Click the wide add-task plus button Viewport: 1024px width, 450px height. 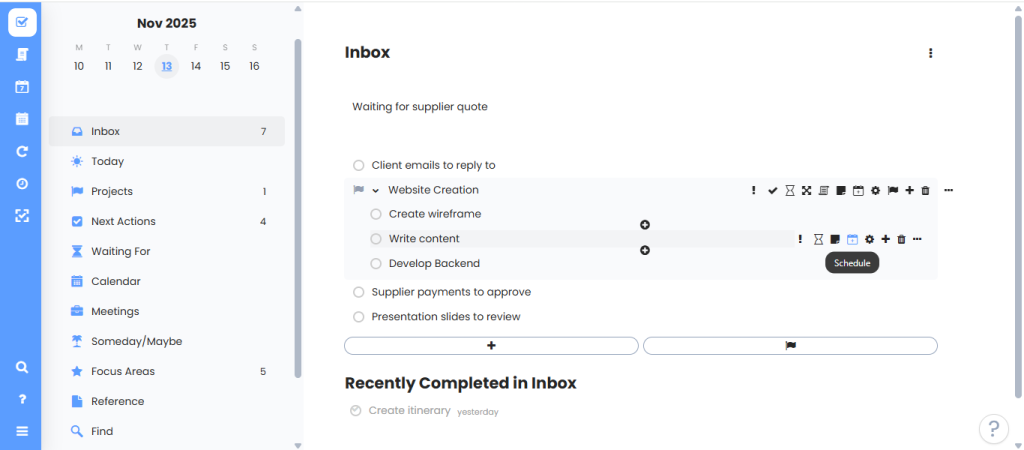[491, 346]
